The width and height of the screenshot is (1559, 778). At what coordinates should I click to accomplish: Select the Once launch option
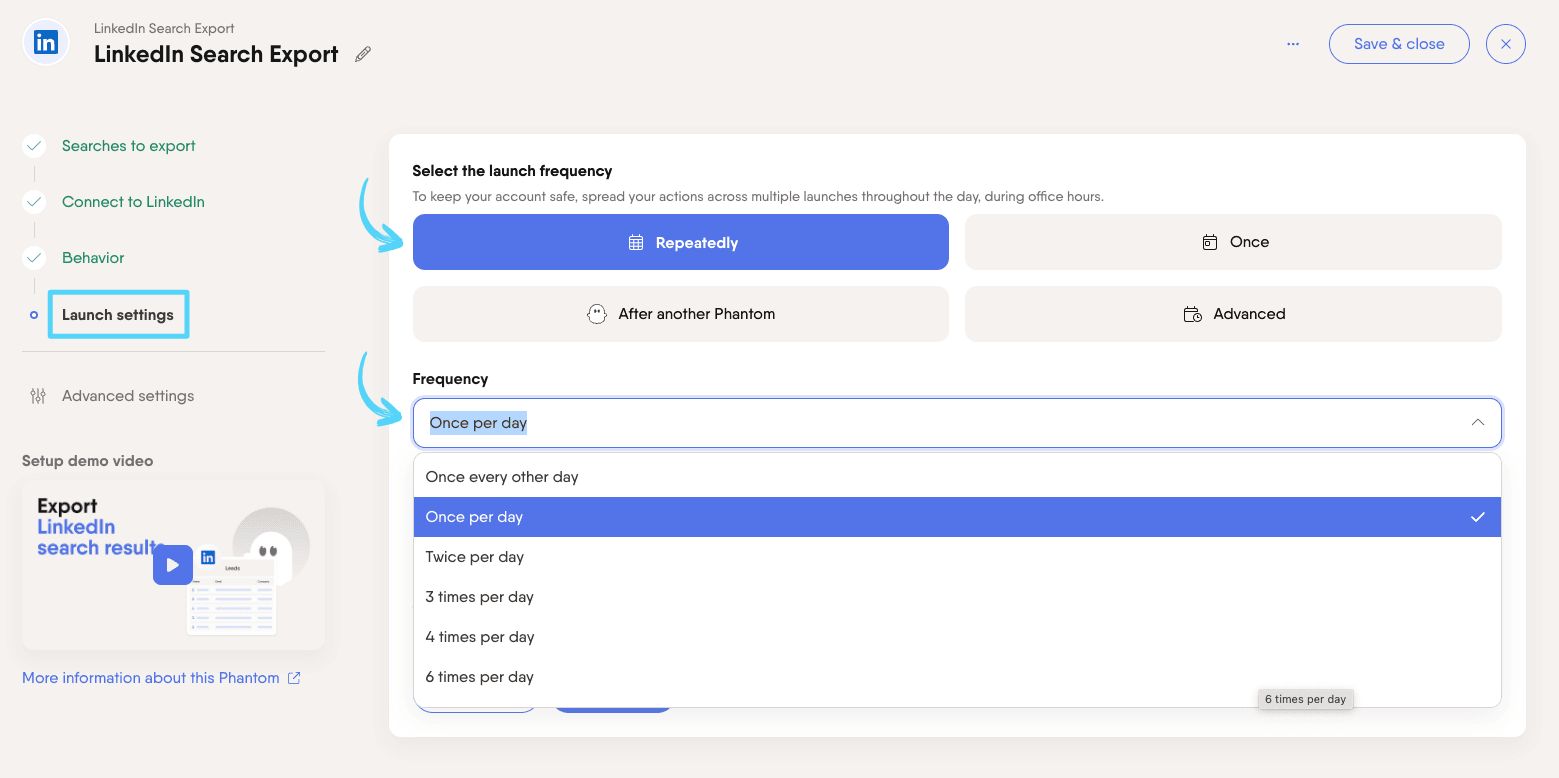[x=1232, y=242]
